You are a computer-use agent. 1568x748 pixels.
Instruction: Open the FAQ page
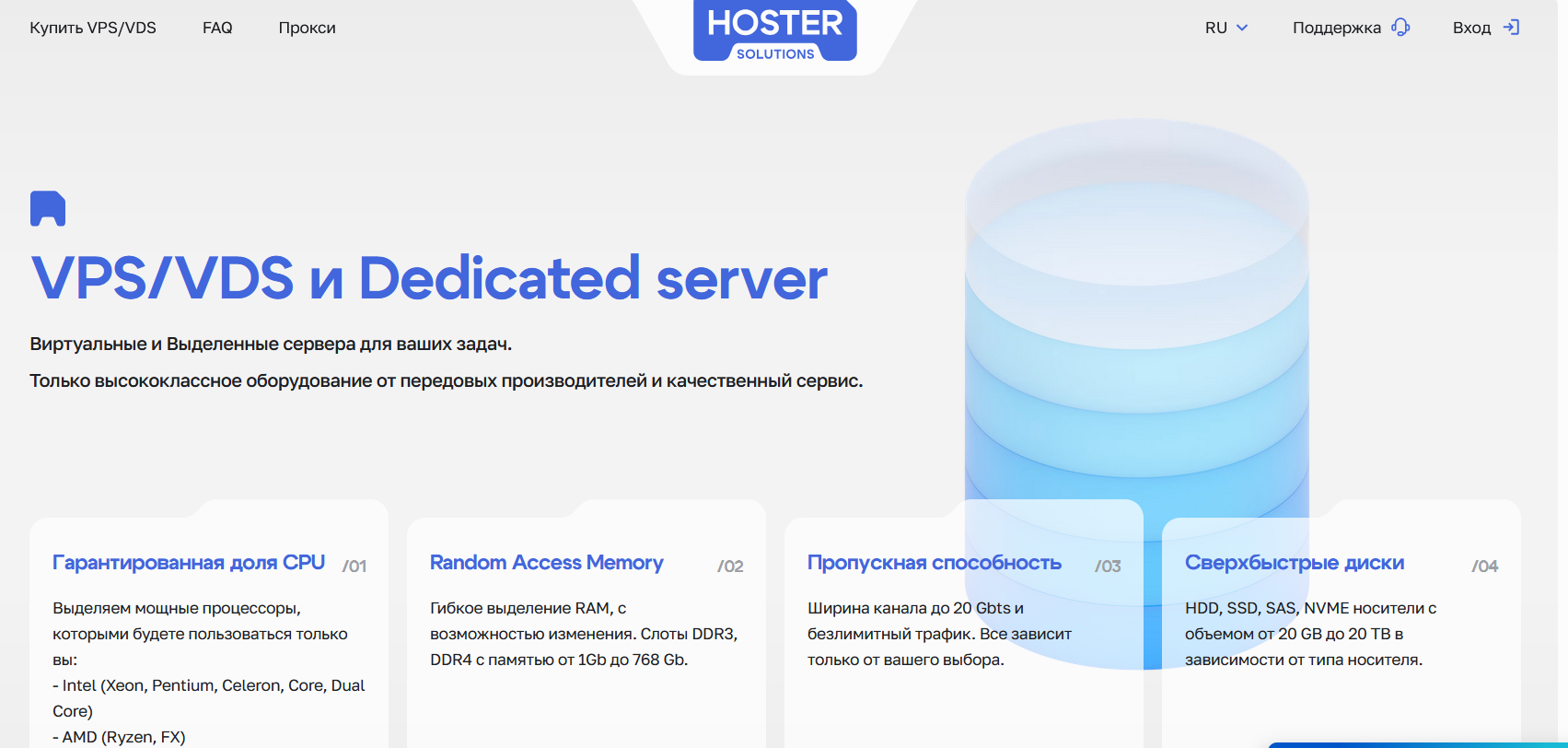217,28
